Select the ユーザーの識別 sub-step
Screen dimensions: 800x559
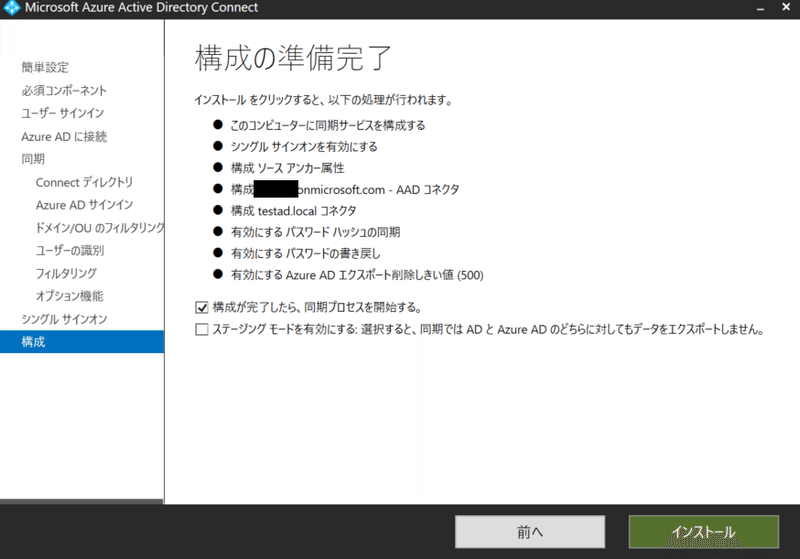[x=70, y=250]
